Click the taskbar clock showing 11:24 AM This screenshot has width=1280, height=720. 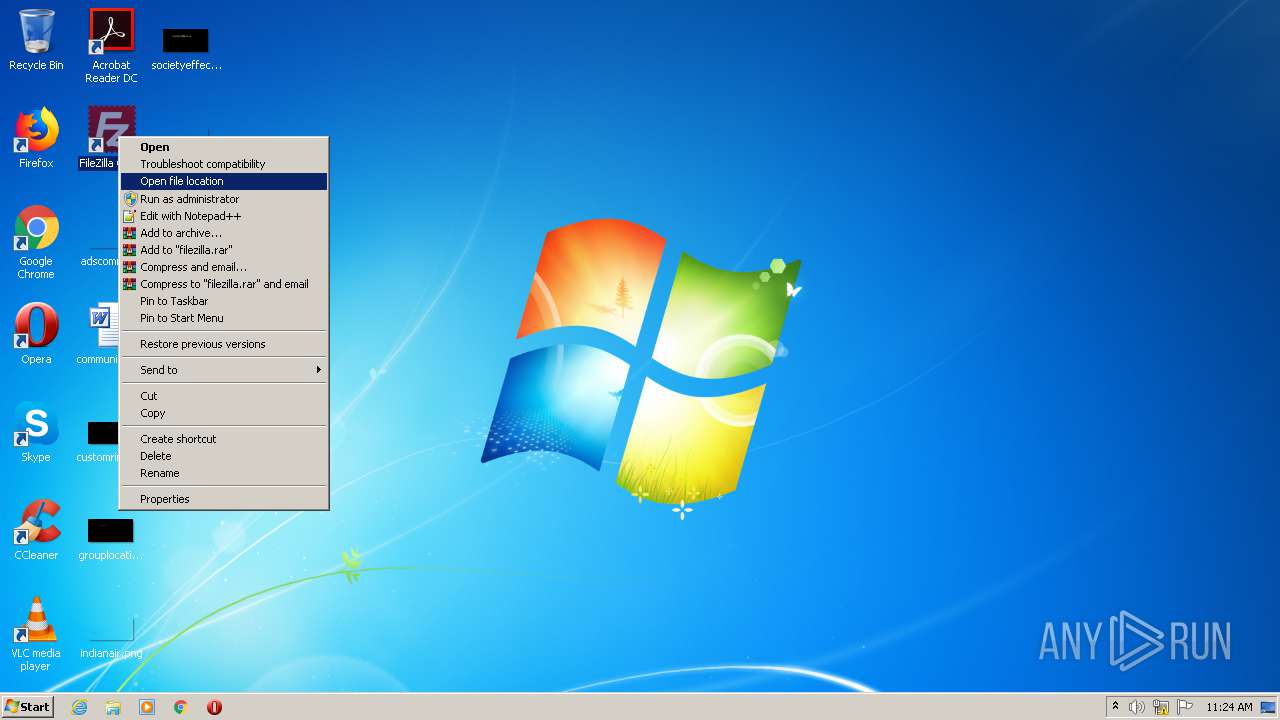tap(1229, 707)
